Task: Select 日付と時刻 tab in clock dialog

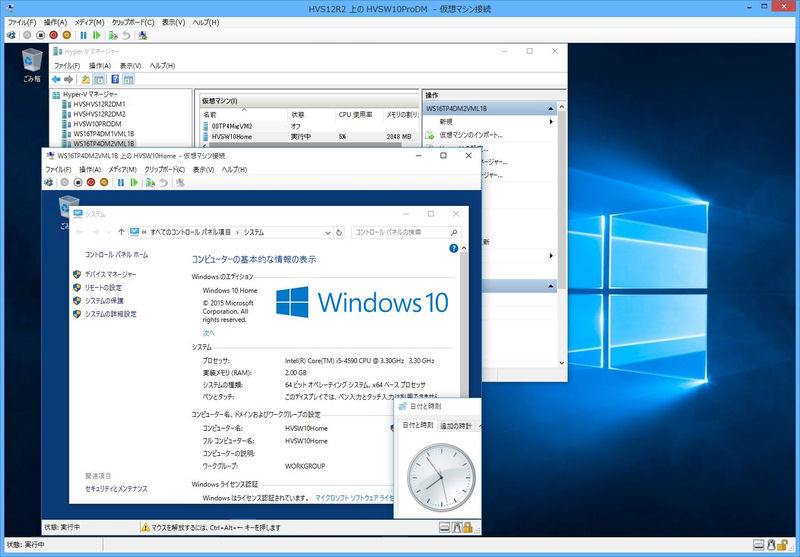Action: 417,425
